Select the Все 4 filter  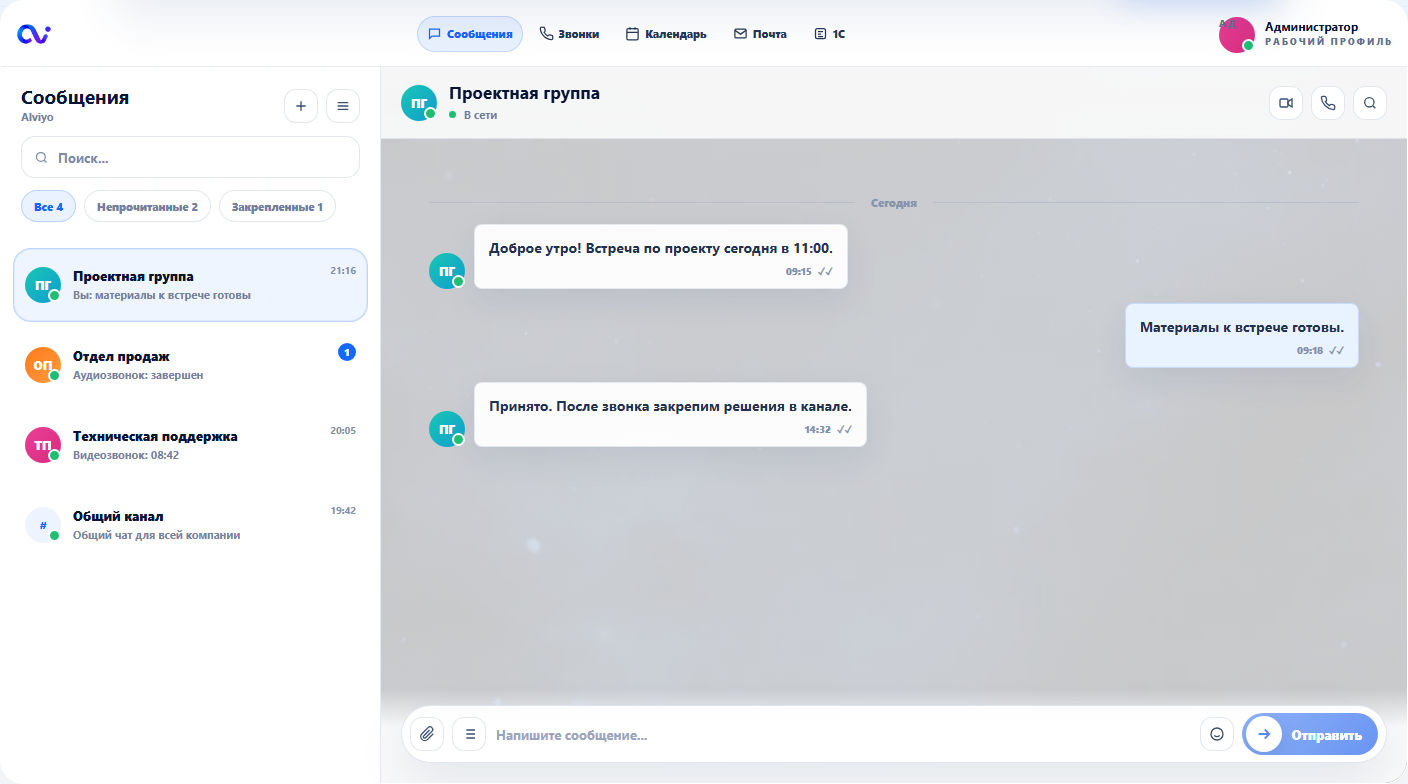coord(48,207)
